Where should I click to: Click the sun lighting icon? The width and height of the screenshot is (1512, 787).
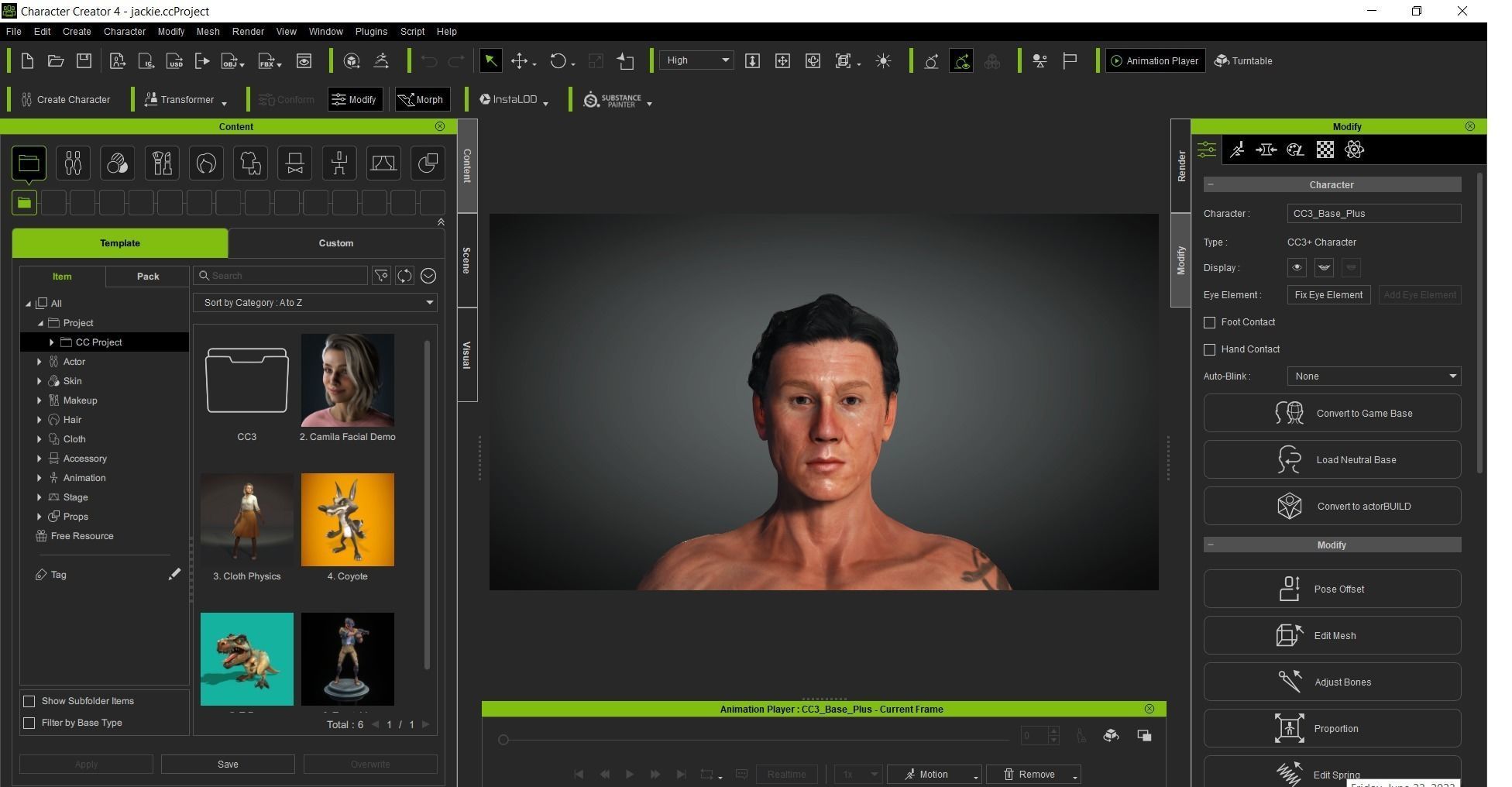click(883, 61)
